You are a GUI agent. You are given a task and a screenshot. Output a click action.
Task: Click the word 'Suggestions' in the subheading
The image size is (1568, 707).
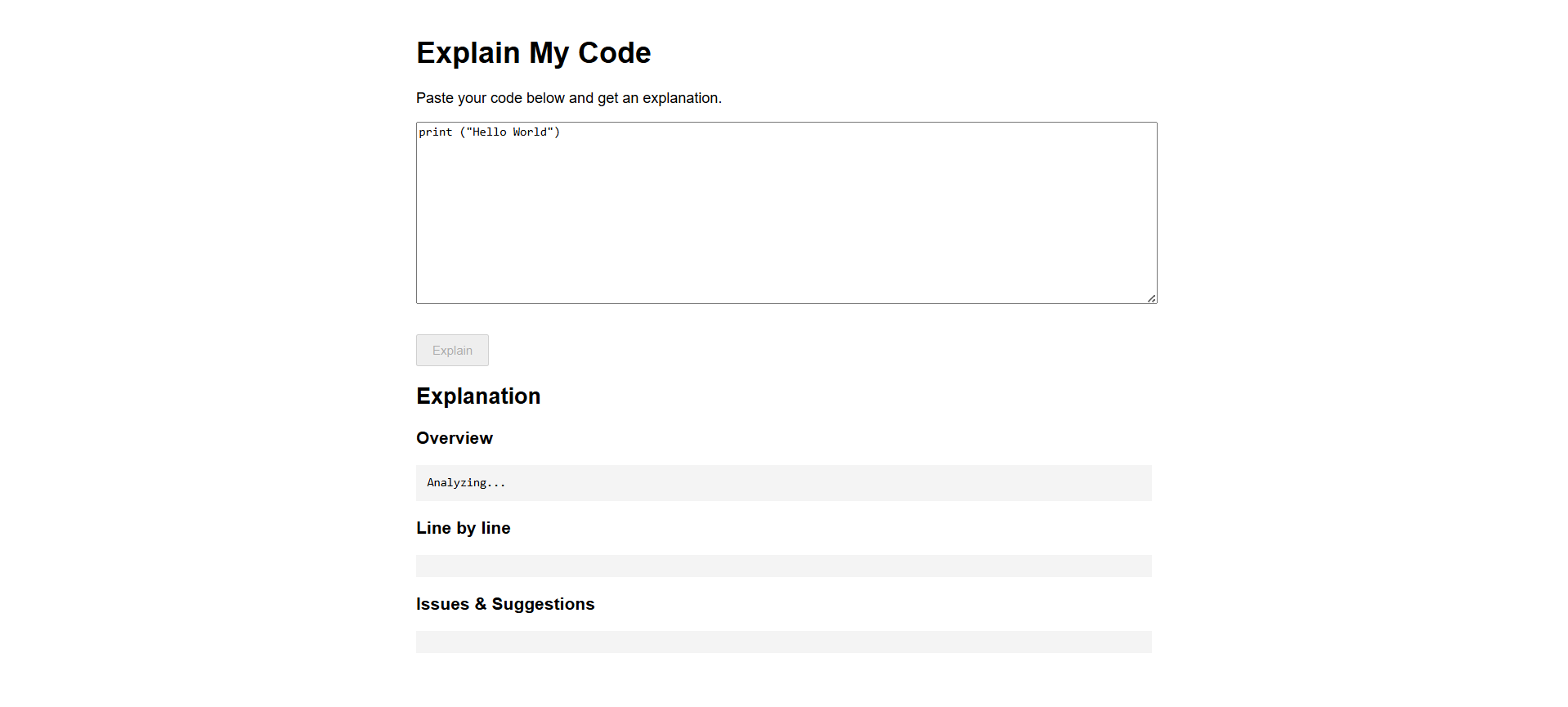[x=543, y=604]
